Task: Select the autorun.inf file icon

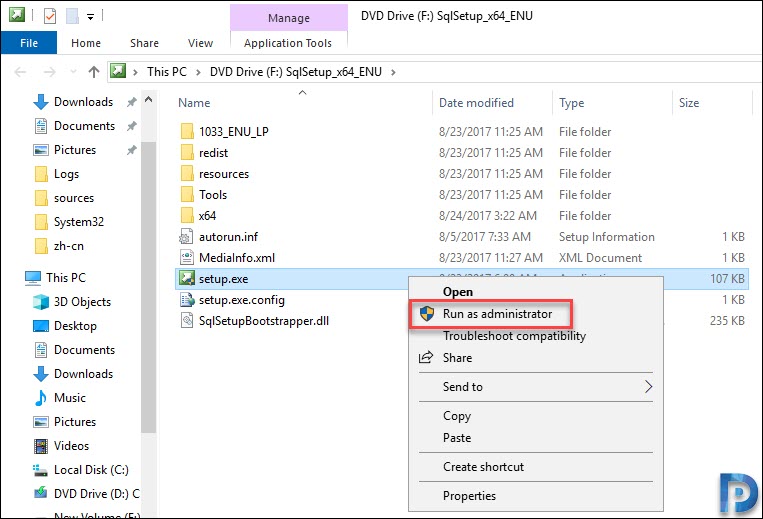Action: click(187, 236)
